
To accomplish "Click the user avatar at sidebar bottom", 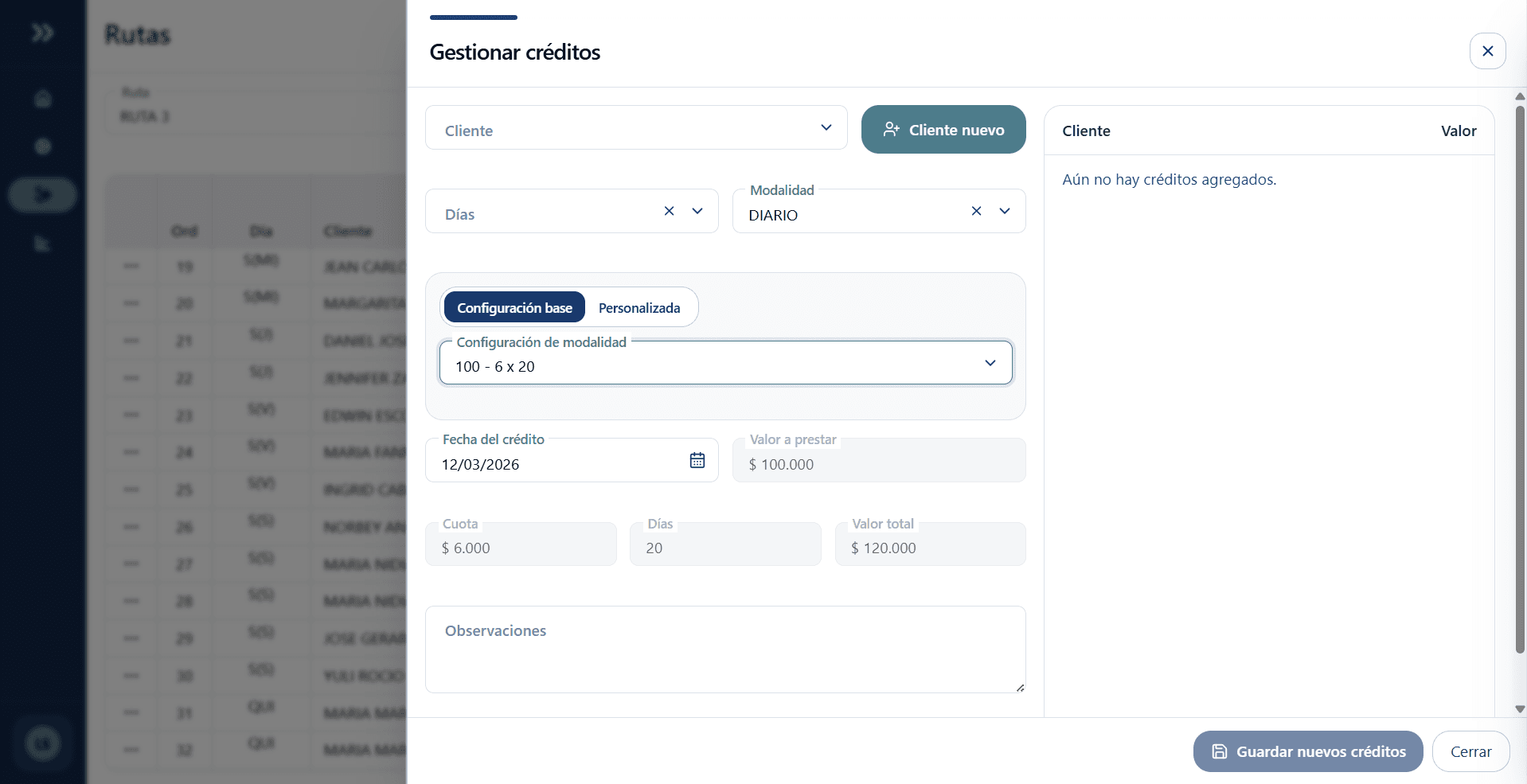I will click(43, 743).
